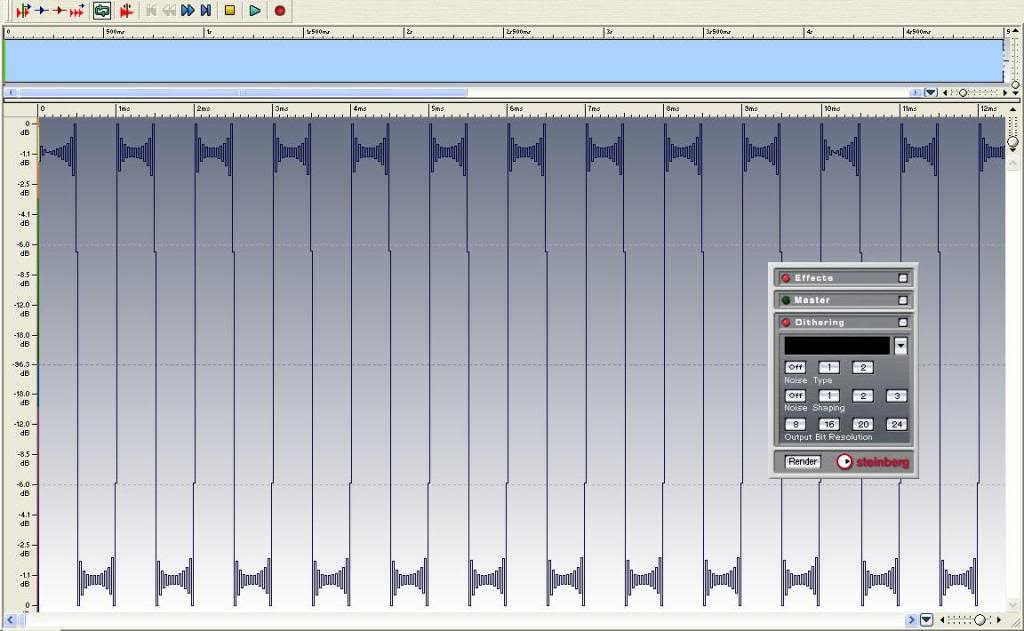Choose 16 for Output Bit Resolution

(x=829, y=424)
